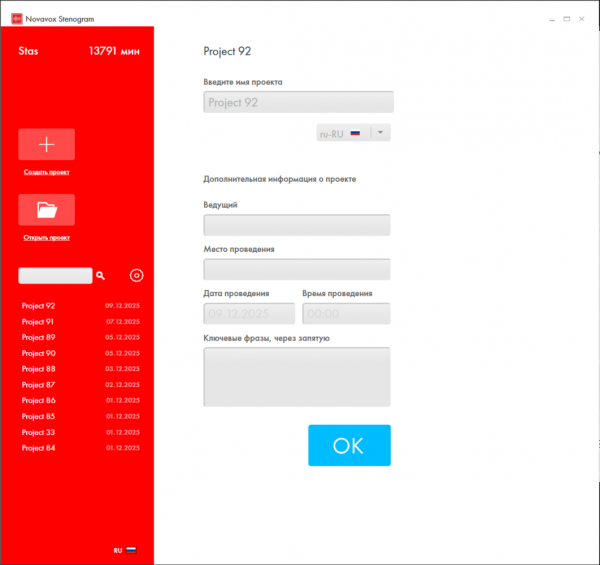Click the Russian flag at sidebar bottom
The height and width of the screenshot is (565, 600).
click(x=131, y=550)
